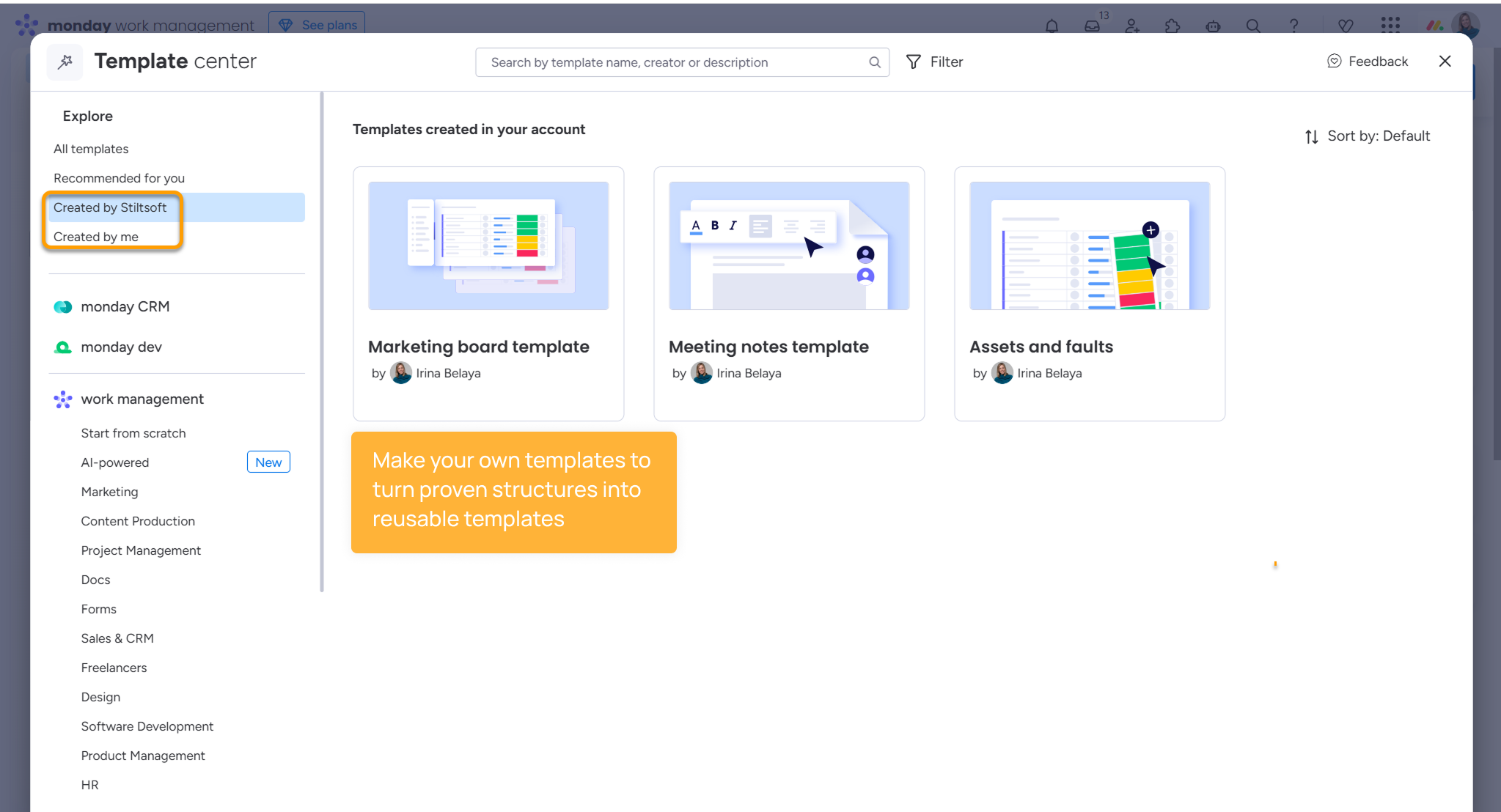Open the notifications bell
This screenshot has width=1501, height=812.
click(1052, 24)
